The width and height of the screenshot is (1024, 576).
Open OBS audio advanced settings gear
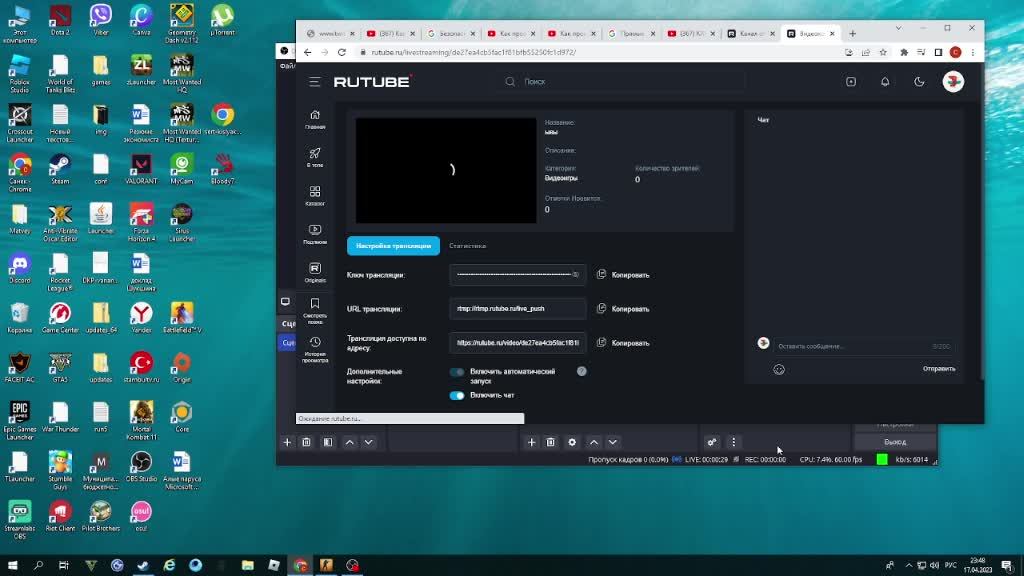pos(712,442)
